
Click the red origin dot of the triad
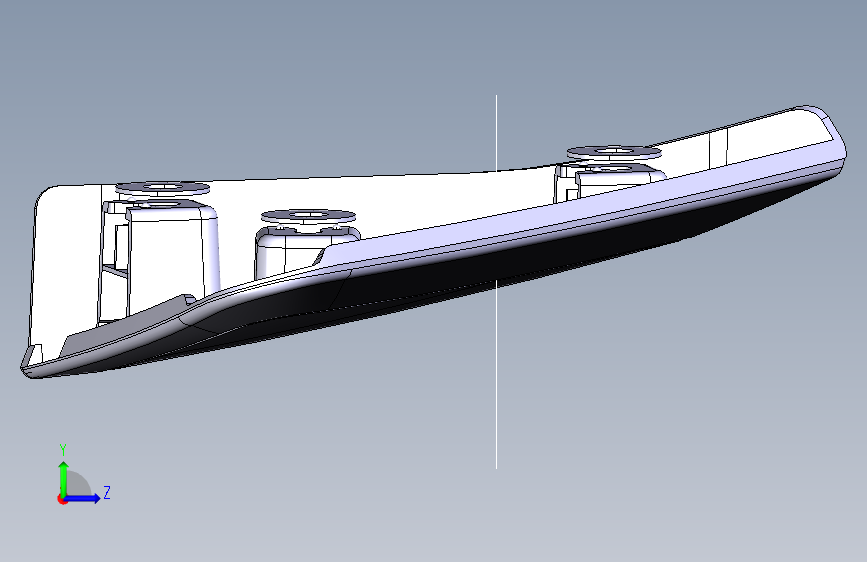coord(62,500)
